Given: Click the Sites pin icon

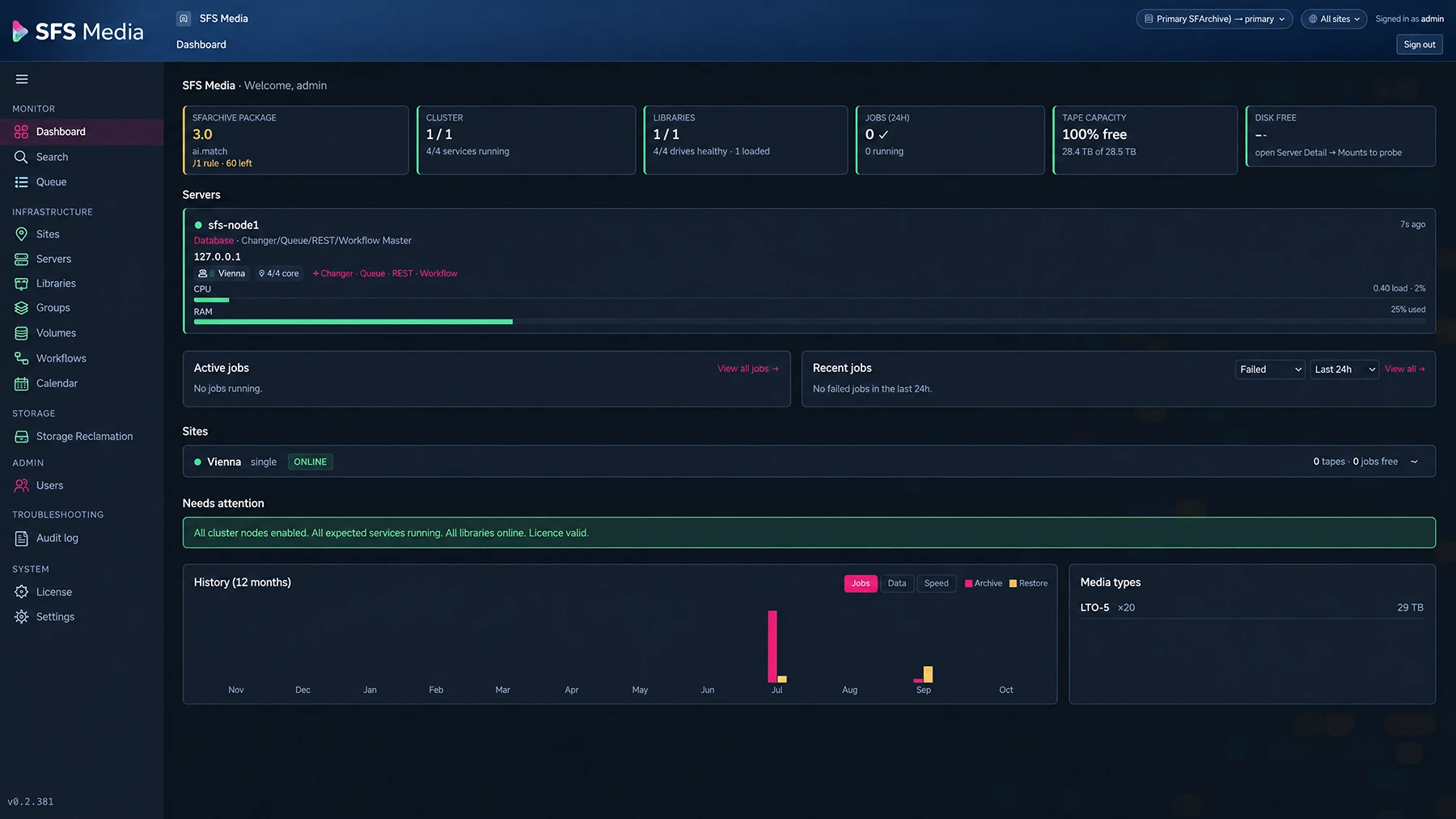Looking at the screenshot, I should click(21, 234).
